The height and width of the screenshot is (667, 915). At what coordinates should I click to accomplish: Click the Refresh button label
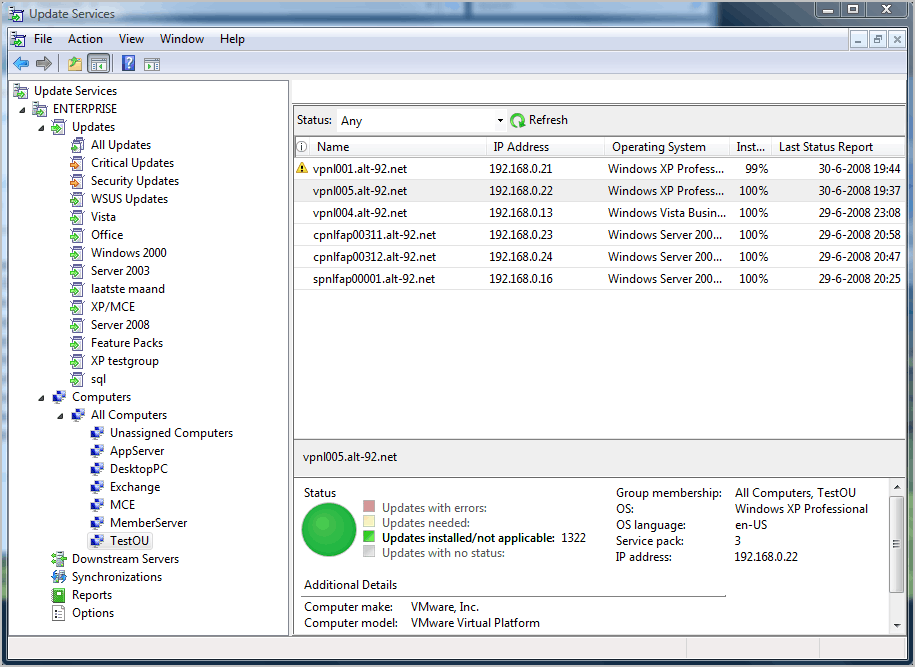pos(548,120)
